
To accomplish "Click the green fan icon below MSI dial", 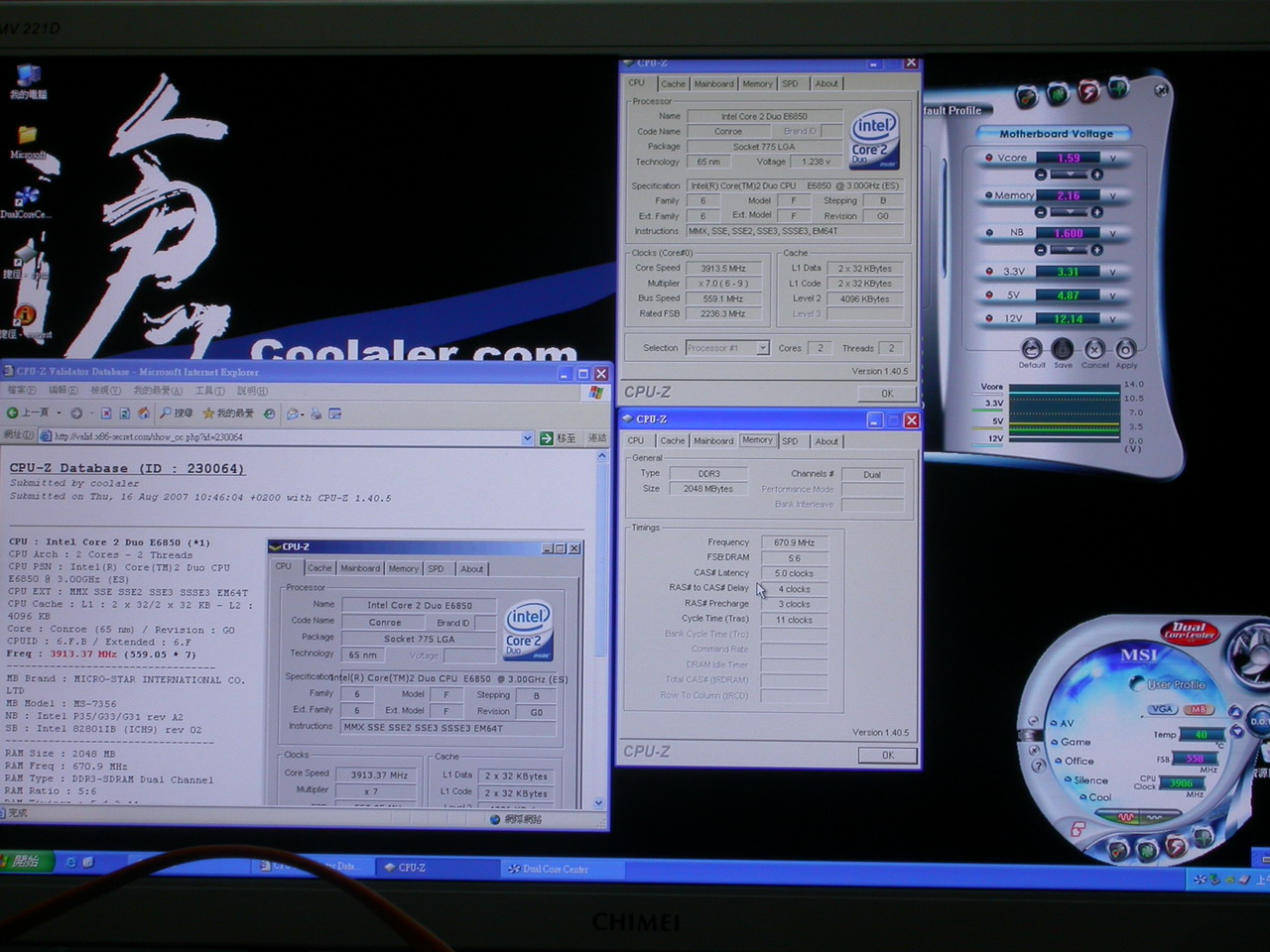I will [1148, 850].
